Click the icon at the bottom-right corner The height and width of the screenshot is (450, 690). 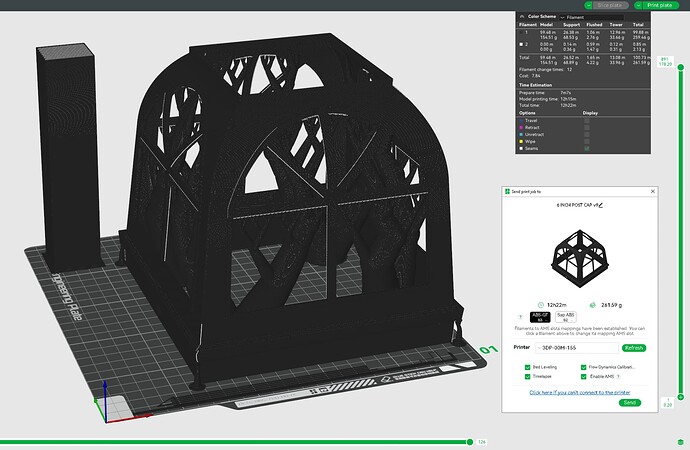click(x=681, y=442)
